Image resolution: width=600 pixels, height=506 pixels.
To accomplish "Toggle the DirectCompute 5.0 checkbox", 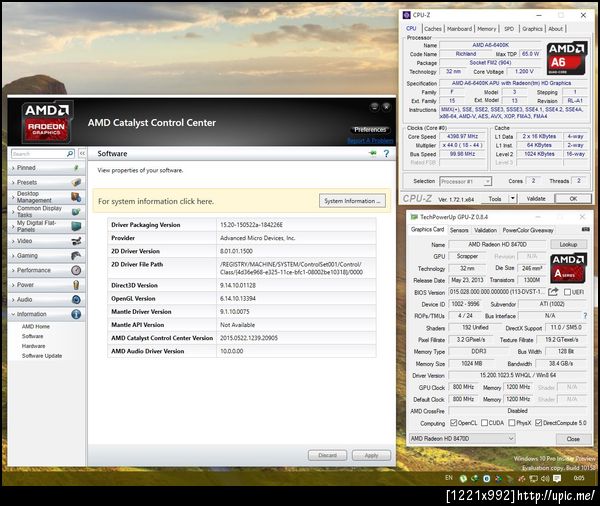I will coord(538,423).
